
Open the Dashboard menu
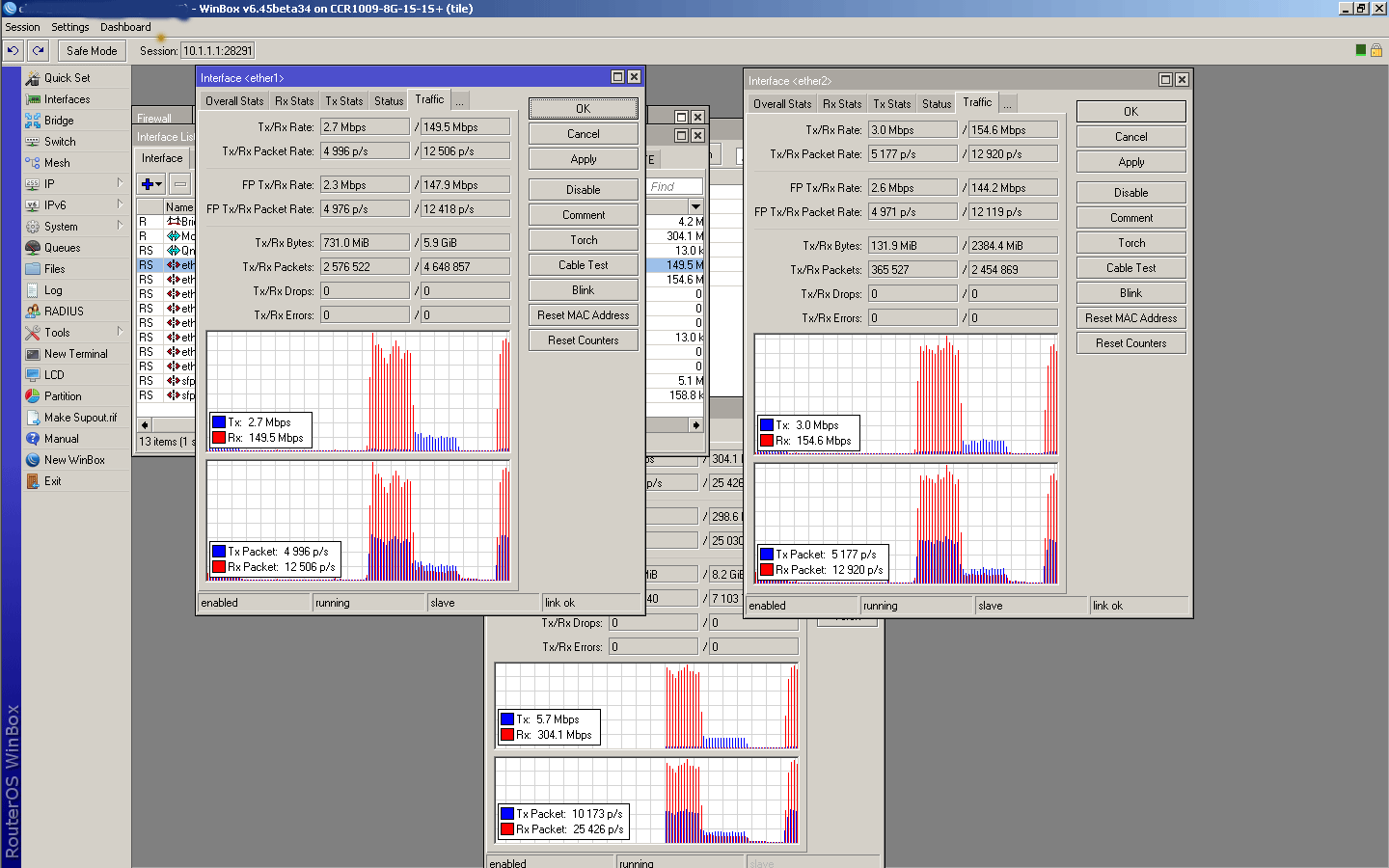click(125, 27)
